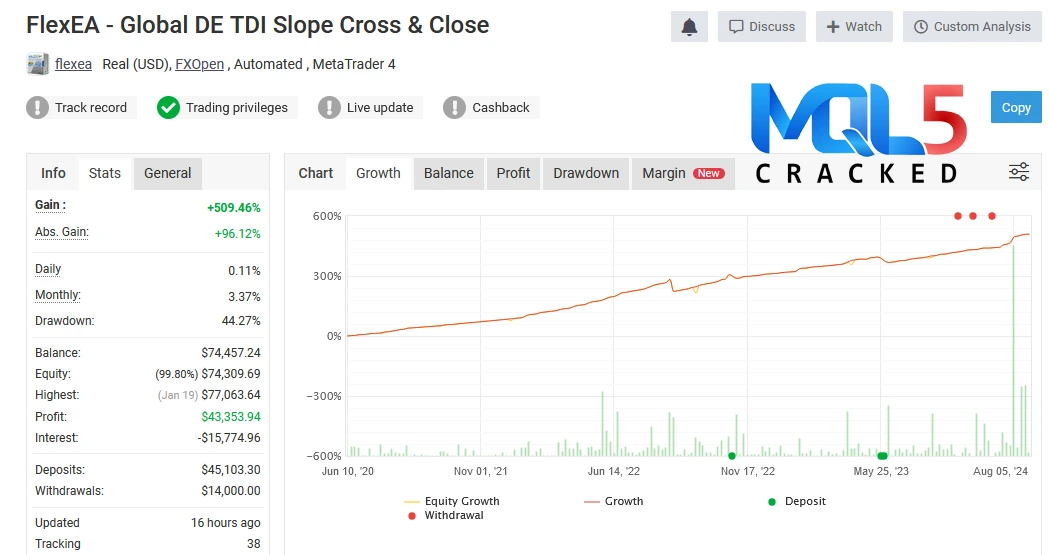Open the Drawdown chart tab
The width and height of the screenshot is (1049, 555).
click(586, 173)
